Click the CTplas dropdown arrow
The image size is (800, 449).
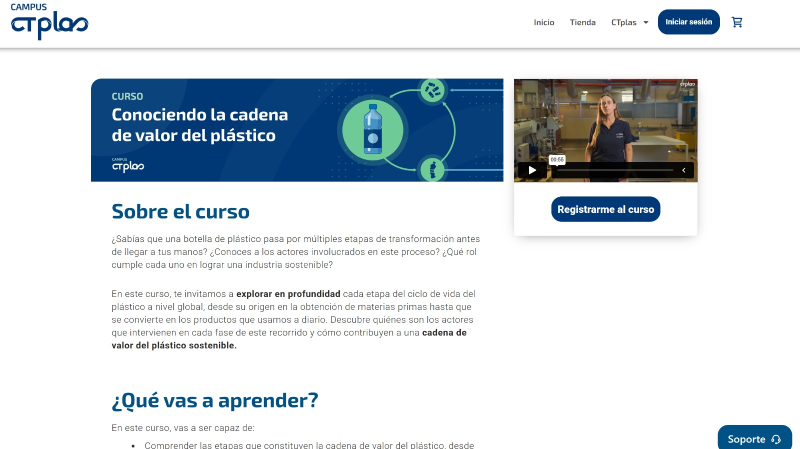tap(646, 22)
